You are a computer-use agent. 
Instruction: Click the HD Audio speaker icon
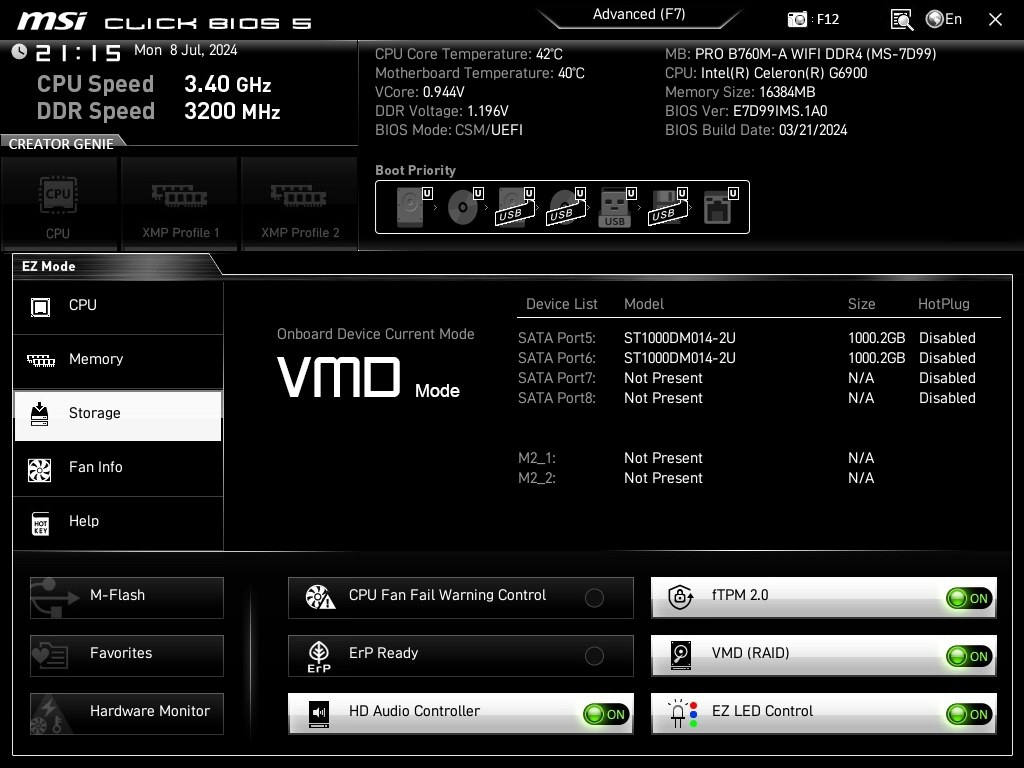(319, 714)
